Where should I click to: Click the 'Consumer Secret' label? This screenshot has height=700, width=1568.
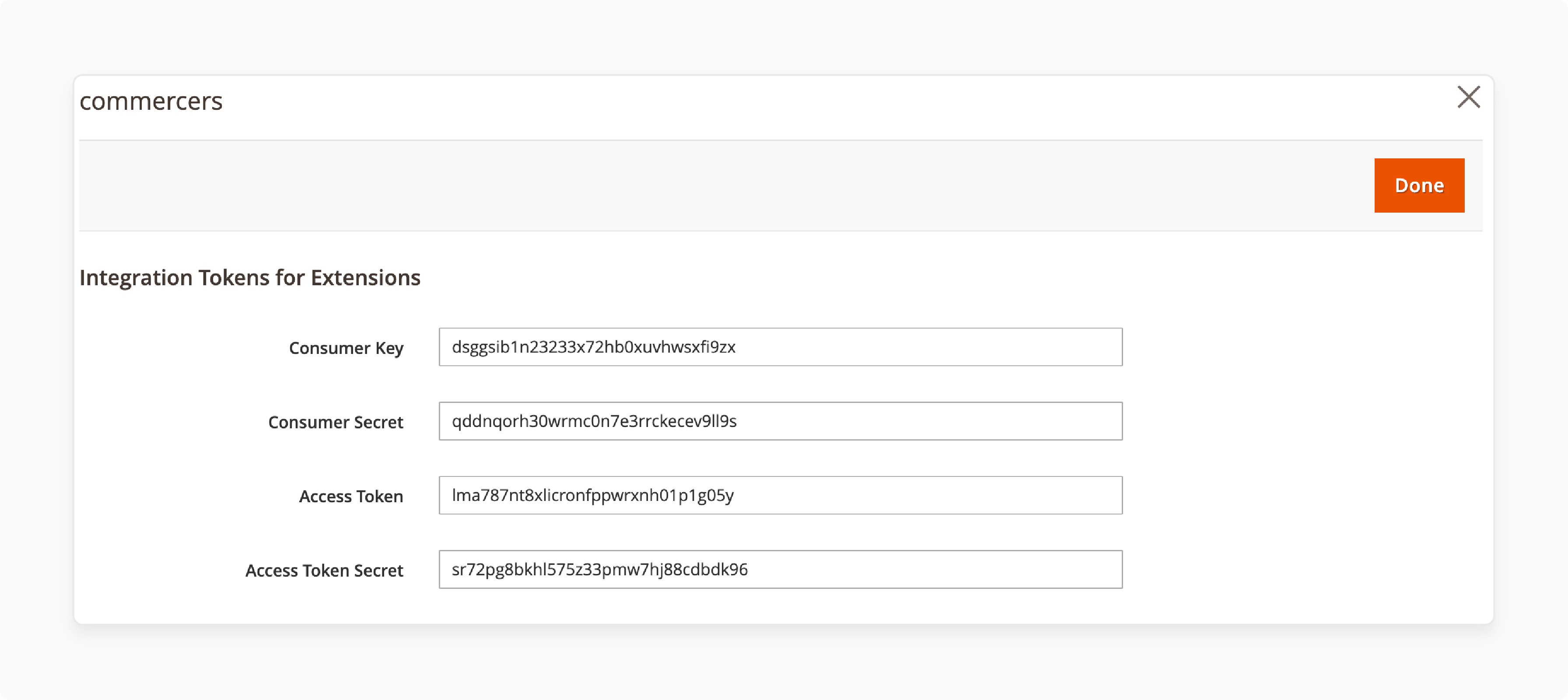coord(336,423)
